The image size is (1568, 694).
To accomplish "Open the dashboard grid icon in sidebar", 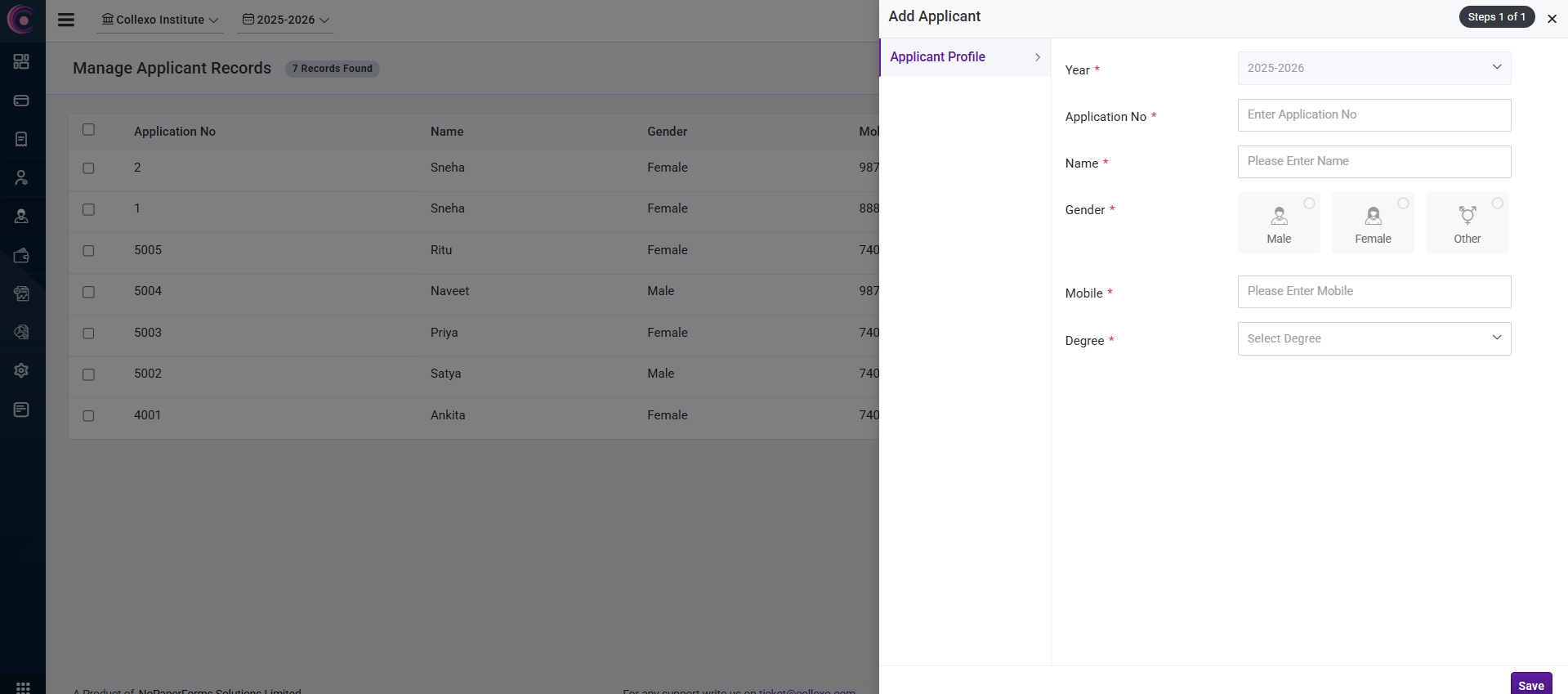I will pos(22,61).
